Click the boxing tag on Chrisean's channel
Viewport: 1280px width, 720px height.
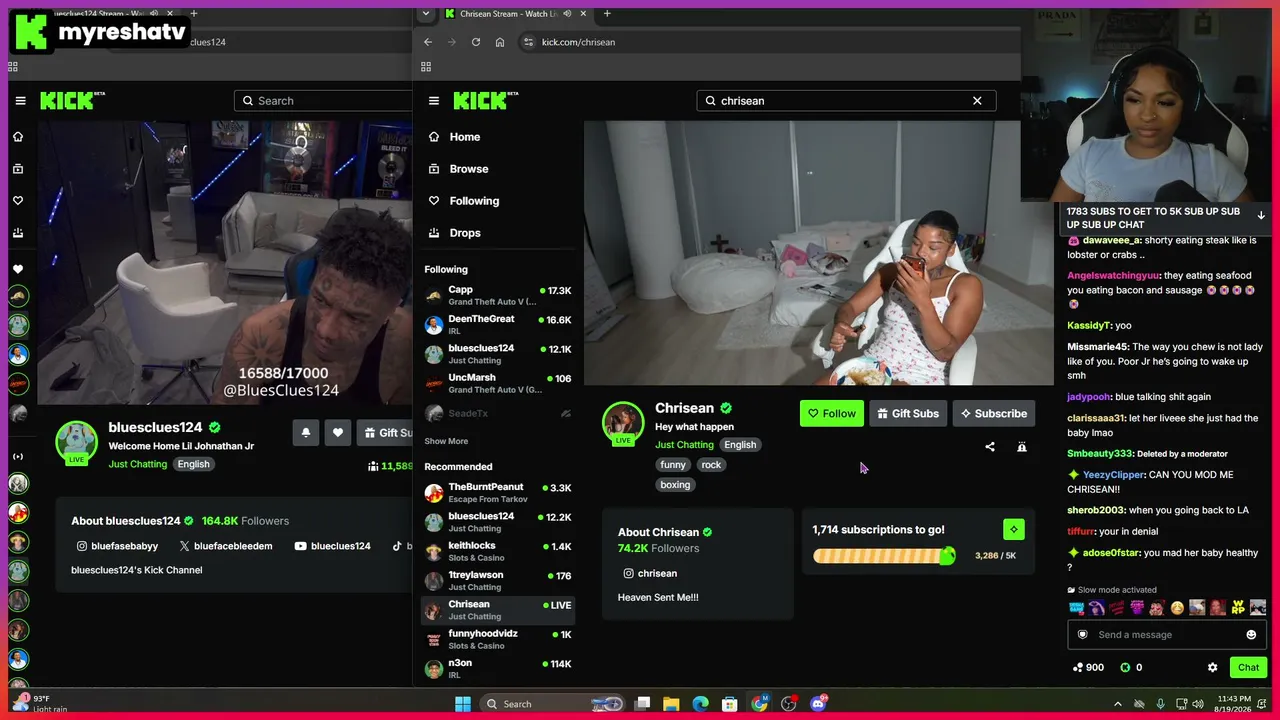pos(675,485)
